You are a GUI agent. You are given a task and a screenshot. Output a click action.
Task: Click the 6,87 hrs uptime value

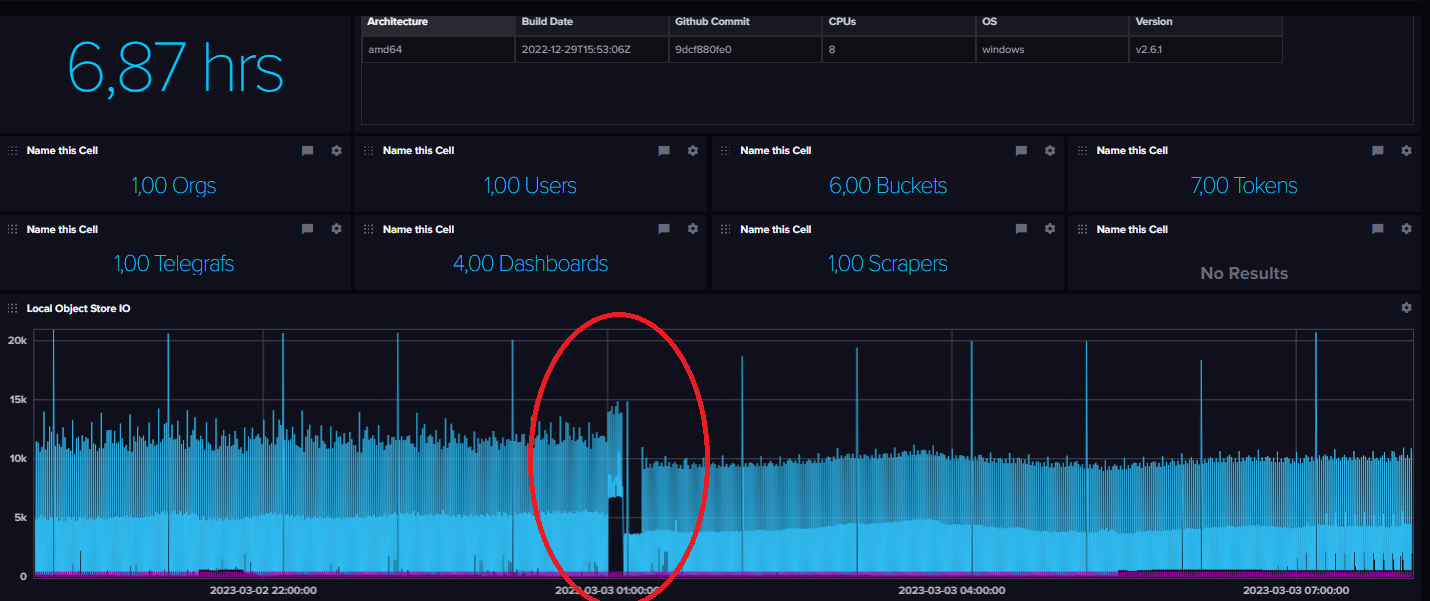(x=175, y=68)
